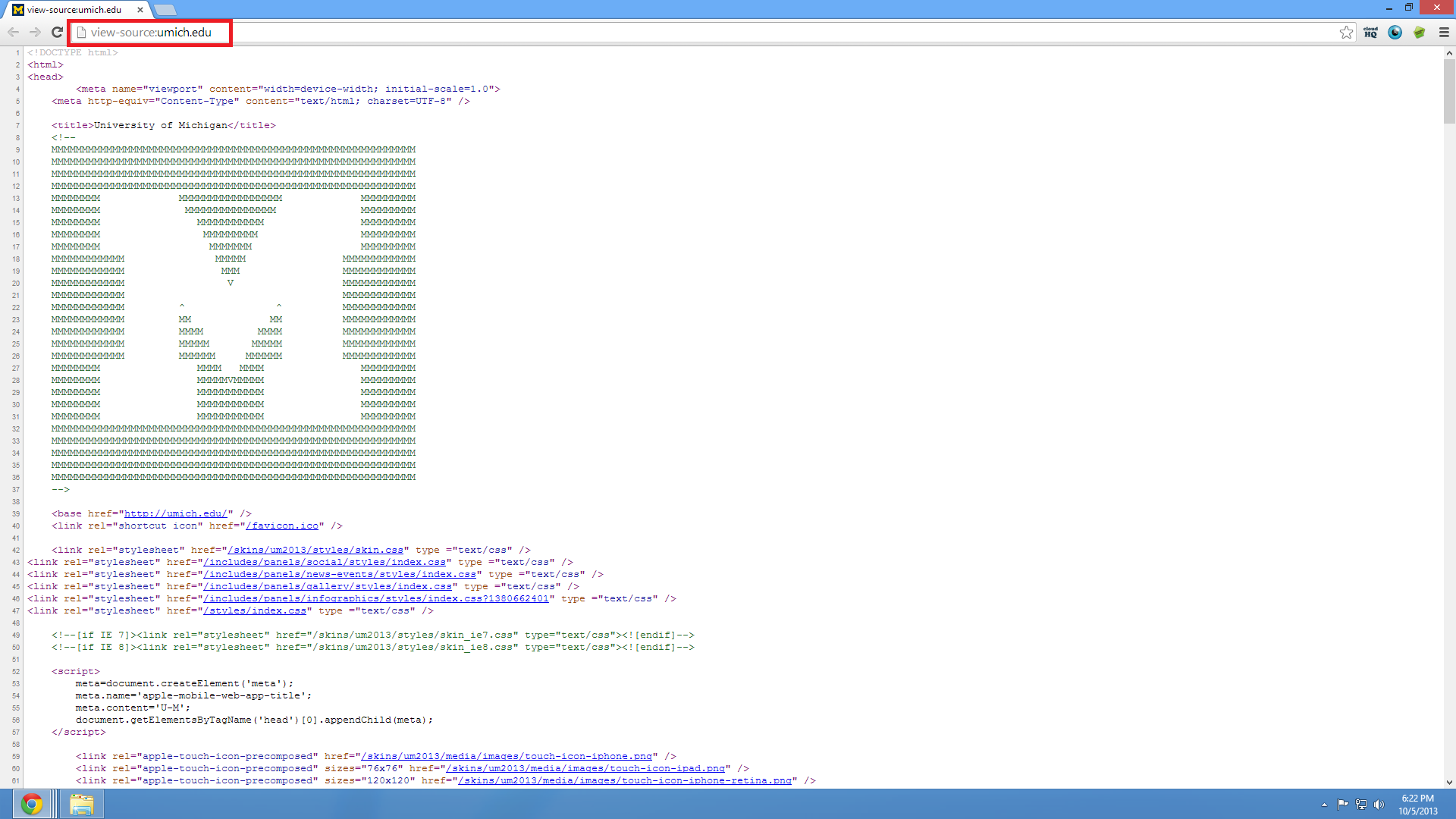Click the green tag extension icon
Viewport: 1456px width, 819px height.
1419,32
